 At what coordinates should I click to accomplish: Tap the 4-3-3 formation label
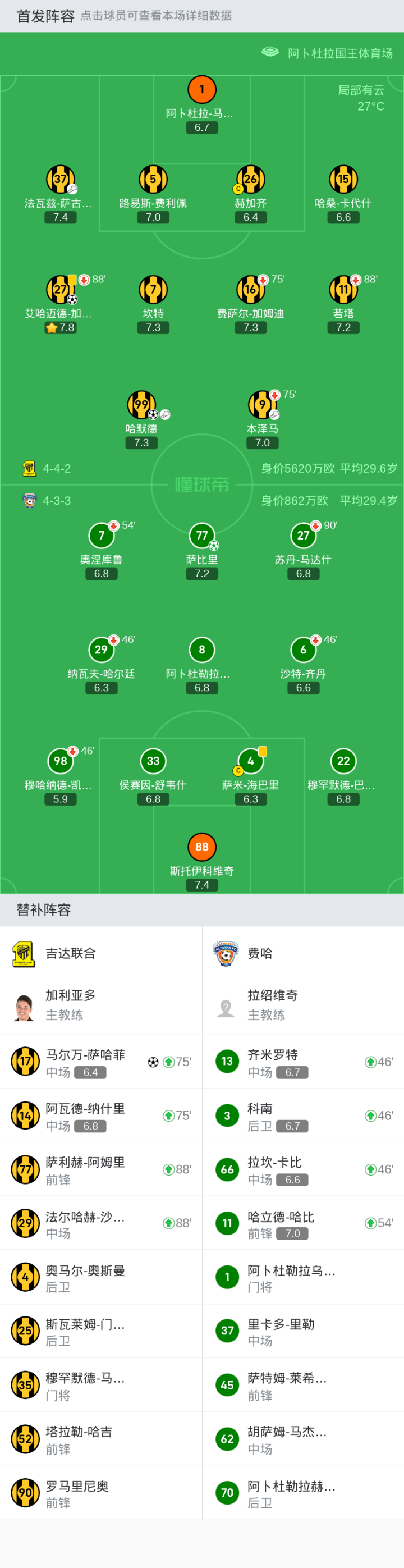[x=57, y=501]
